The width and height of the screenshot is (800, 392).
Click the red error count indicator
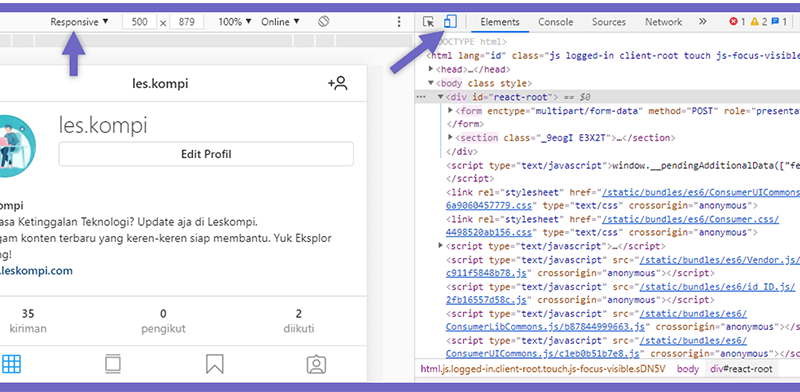738,22
